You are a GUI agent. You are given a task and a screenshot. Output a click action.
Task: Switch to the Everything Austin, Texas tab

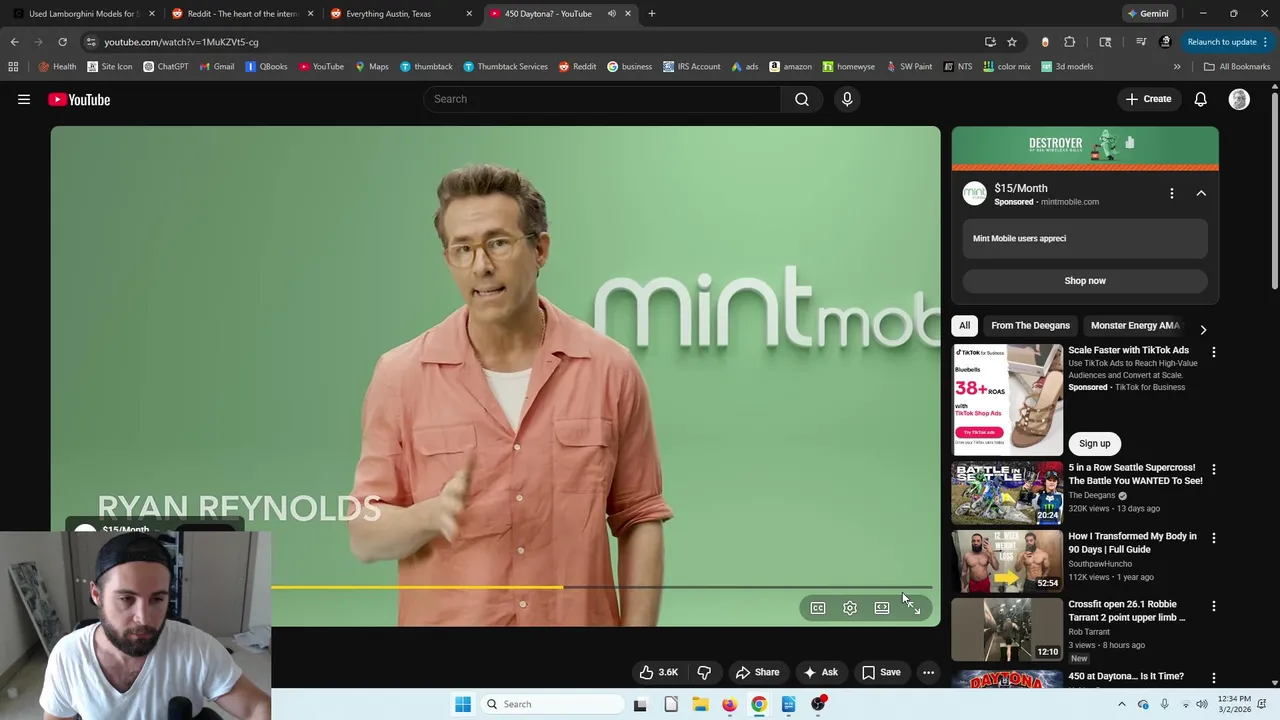pos(400,14)
